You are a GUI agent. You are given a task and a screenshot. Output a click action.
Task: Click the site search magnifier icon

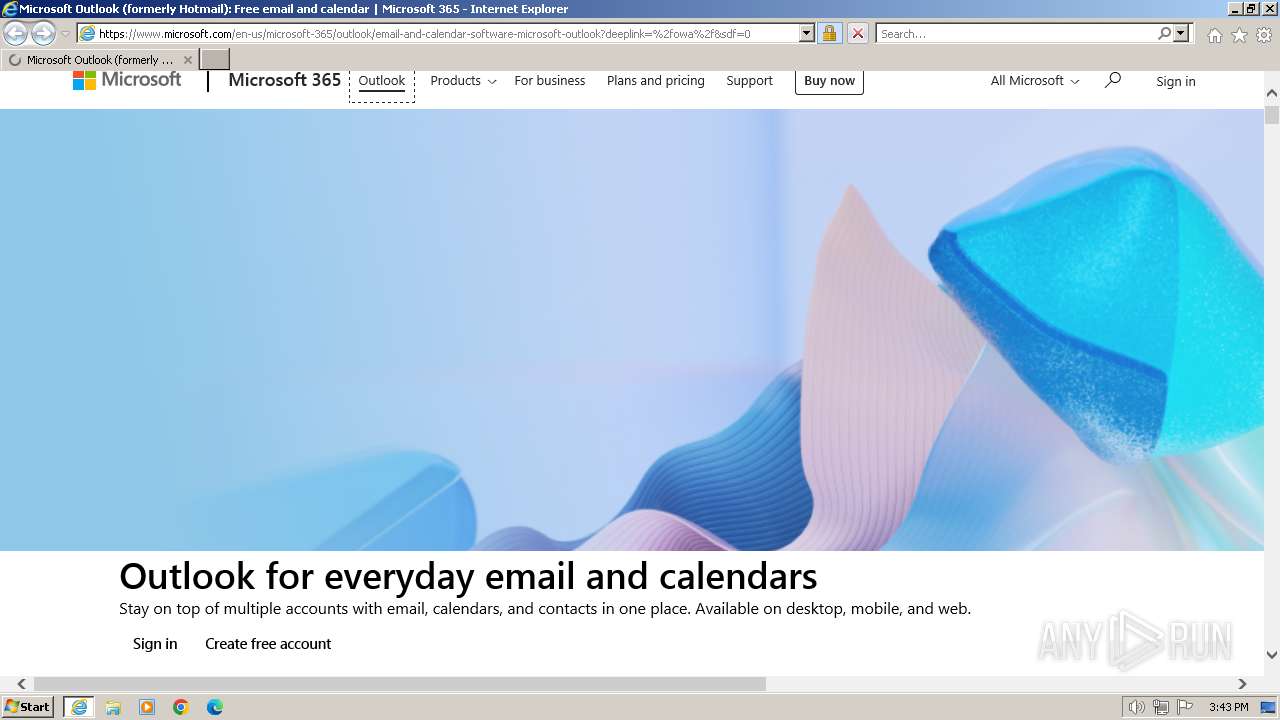1112,80
